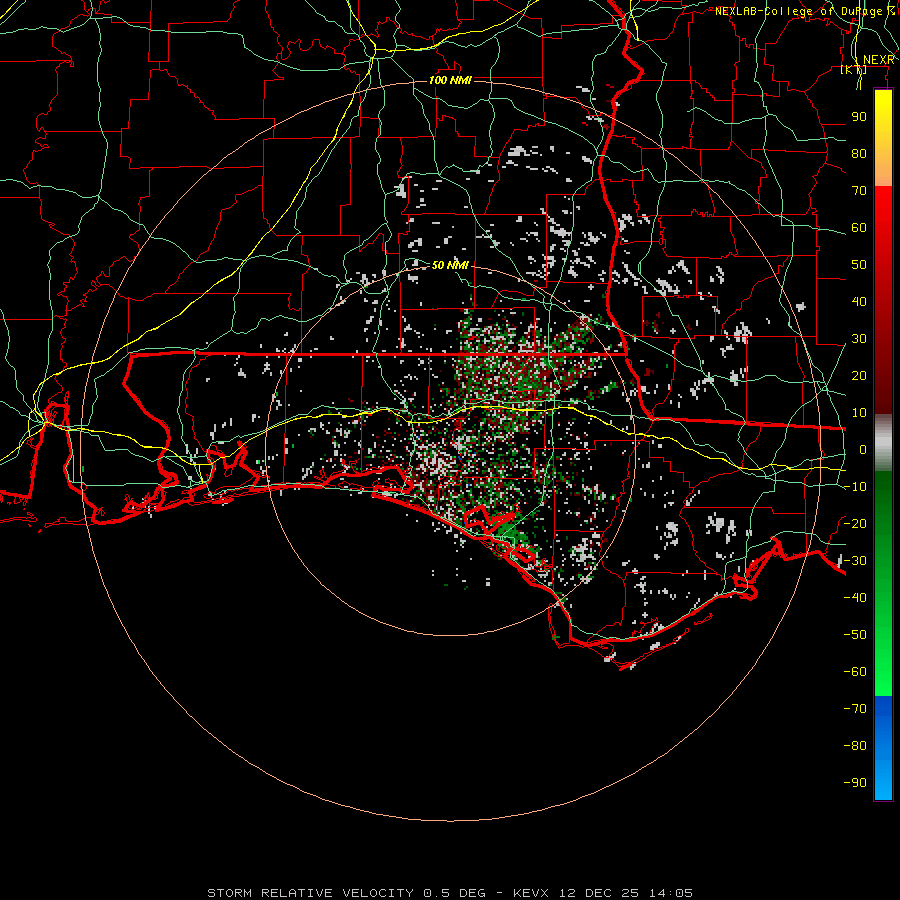Click the 50 NMI range ring label
Image resolution: width=900 pixels, height=900 pixels.
(x=450, y=265)
